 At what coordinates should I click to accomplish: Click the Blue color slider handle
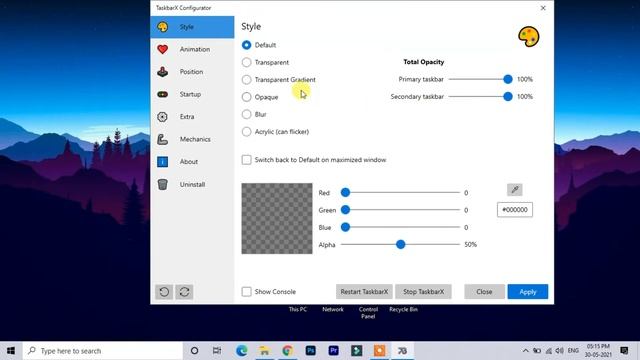click(345, 227)
